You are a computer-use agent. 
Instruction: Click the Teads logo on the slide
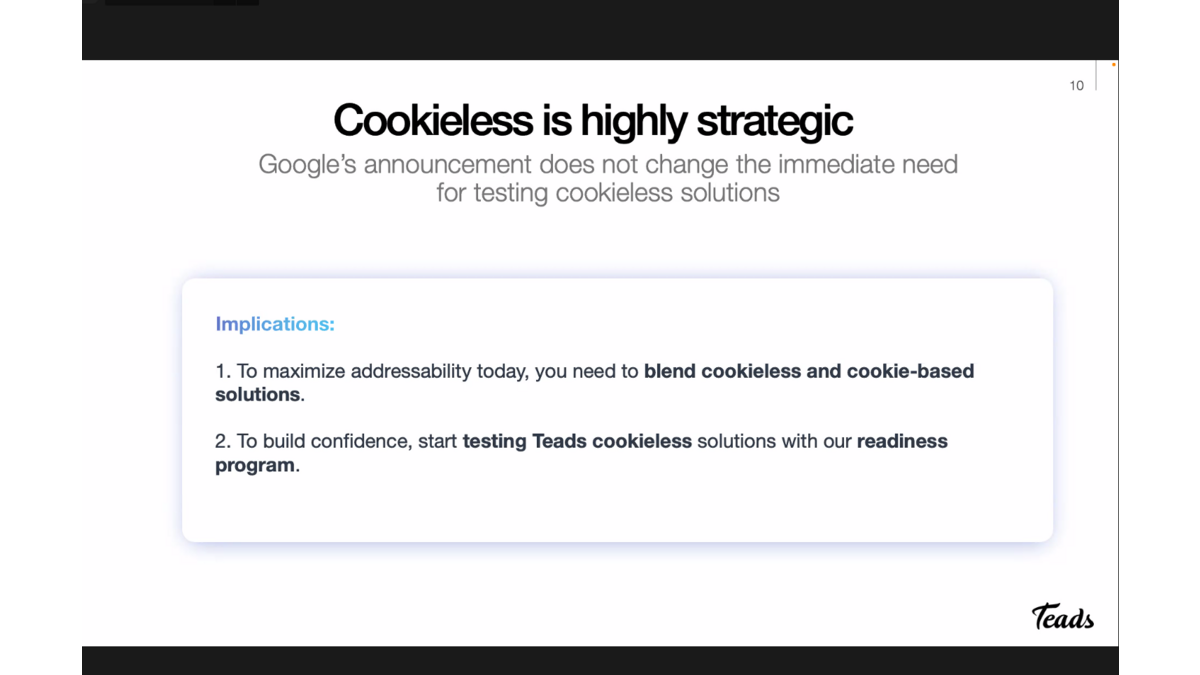[x=1062, y=617]
